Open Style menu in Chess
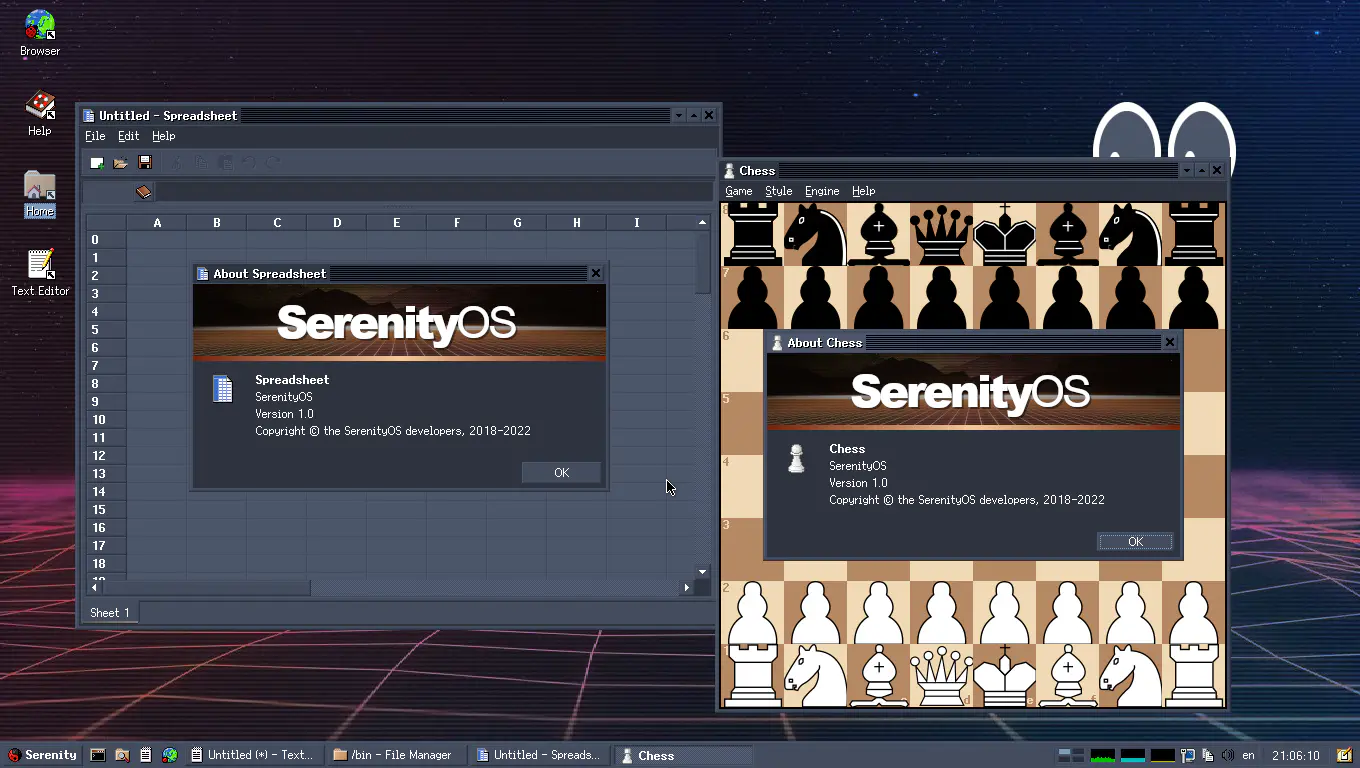The image size is (1360, 768). tap(779, 191)
